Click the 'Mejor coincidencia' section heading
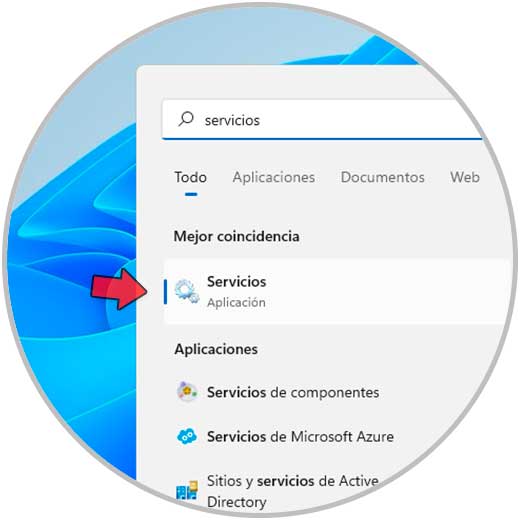 click(237, 237)
